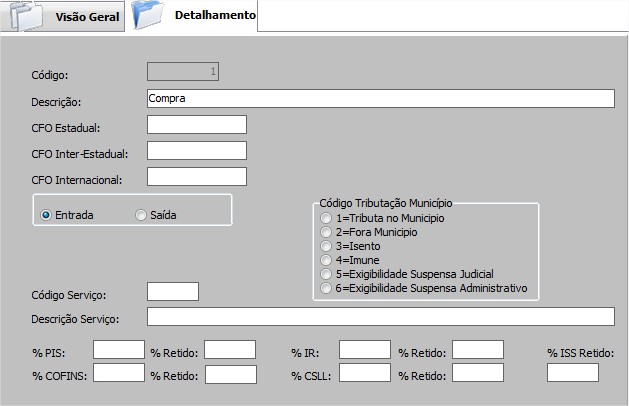The height and width of the screenshot is (406, 629).
Task: Focus the Código Serviço field
Action: 172,291
